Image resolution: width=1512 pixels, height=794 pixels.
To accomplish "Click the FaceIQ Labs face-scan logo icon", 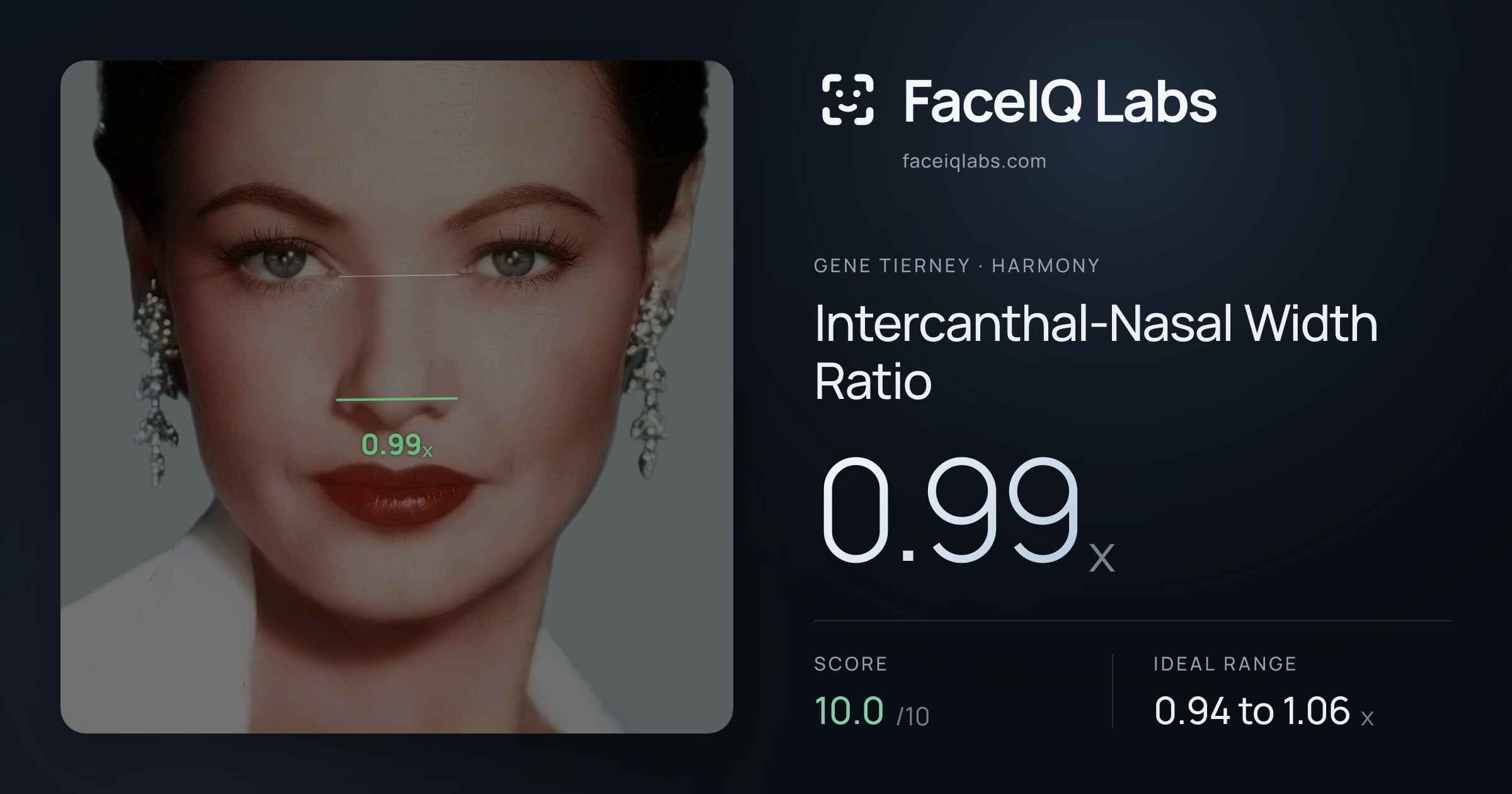I will pos(847,100).
